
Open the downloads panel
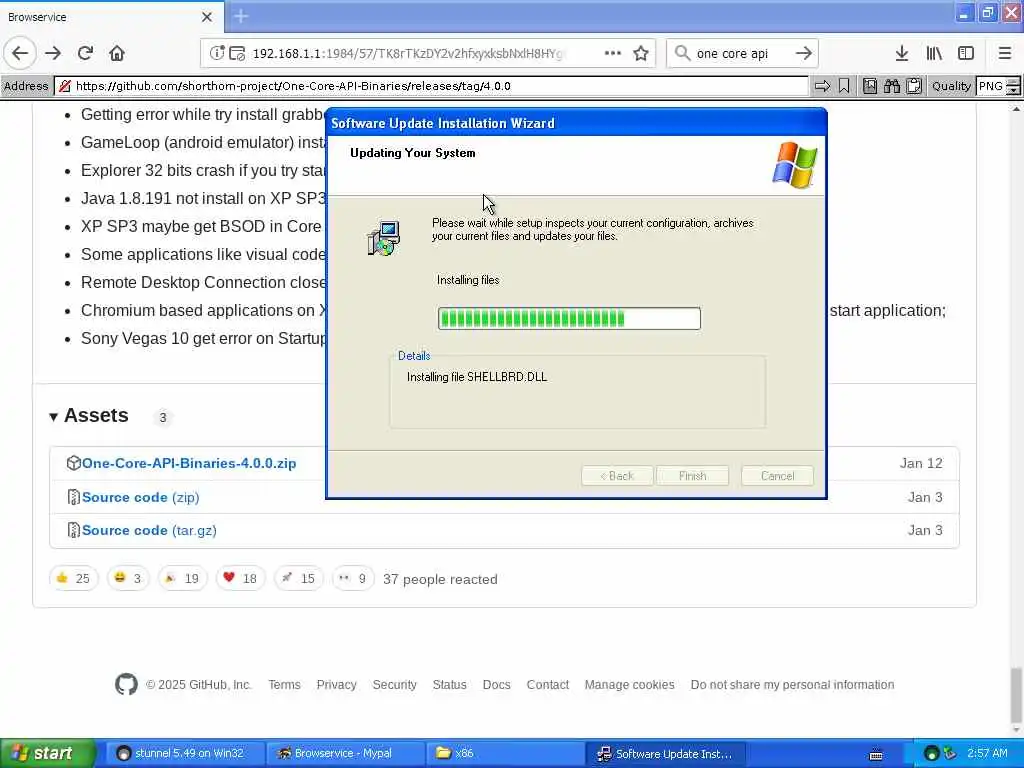coord(902,53)
